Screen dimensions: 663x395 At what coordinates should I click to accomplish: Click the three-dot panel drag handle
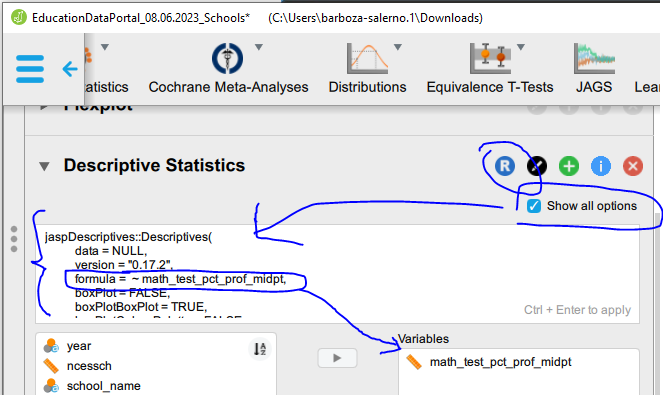(x=14, y=239)
